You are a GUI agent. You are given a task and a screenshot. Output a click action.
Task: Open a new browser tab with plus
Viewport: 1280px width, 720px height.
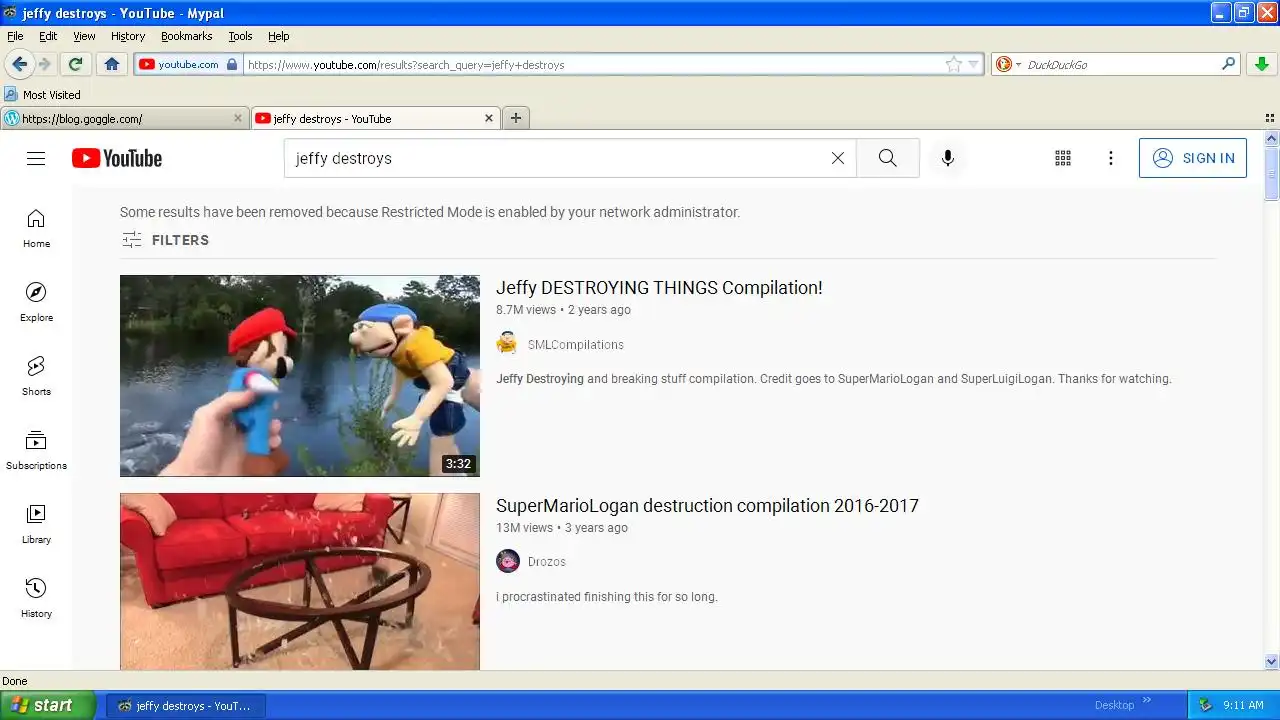click(516, 118)
